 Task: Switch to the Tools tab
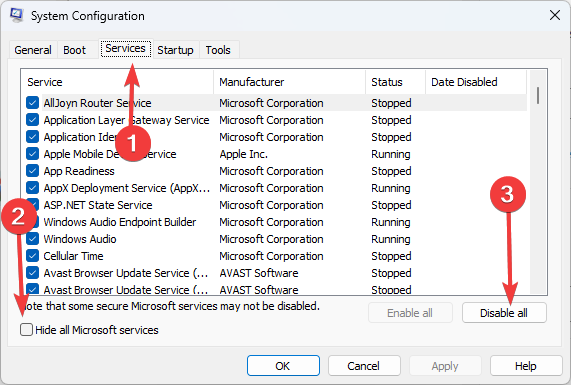click(218, 50)
